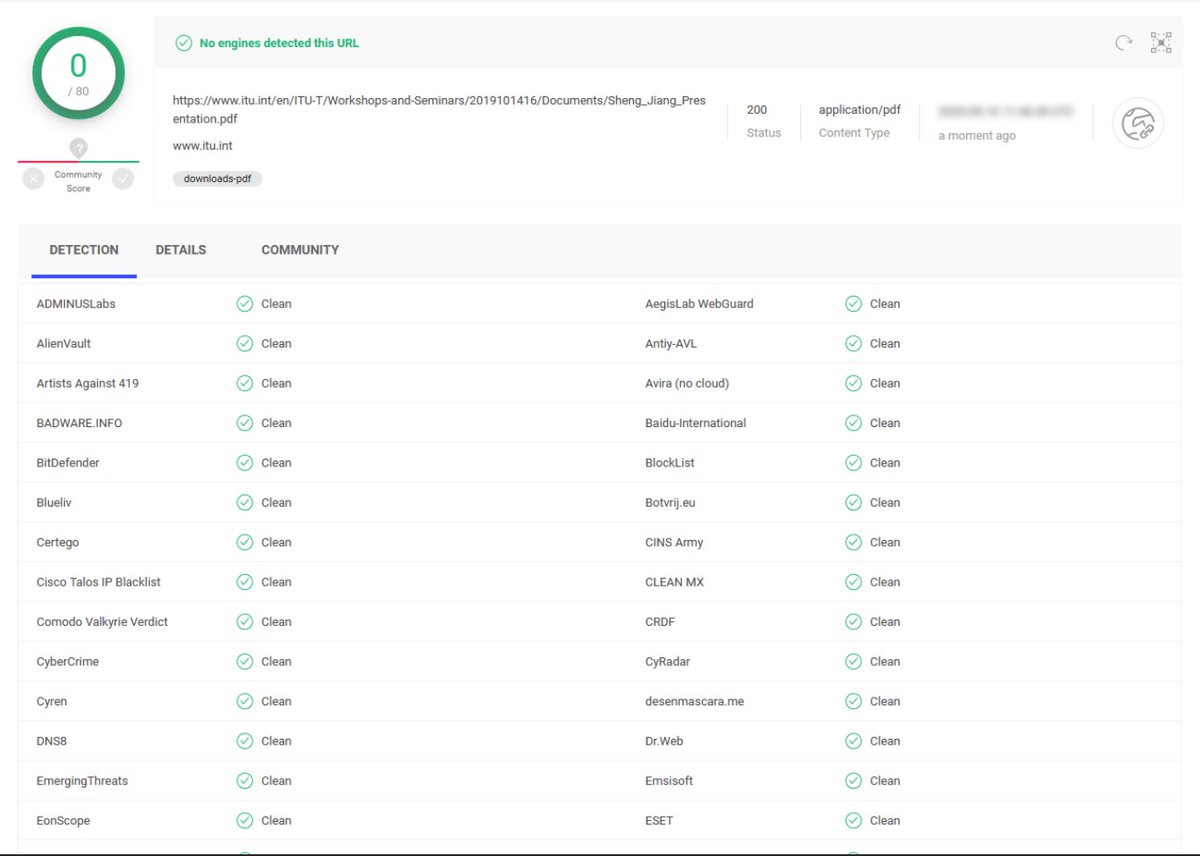The image size is (1200, 856).
Task: Click the application/pdf content type
Action: 859,110
